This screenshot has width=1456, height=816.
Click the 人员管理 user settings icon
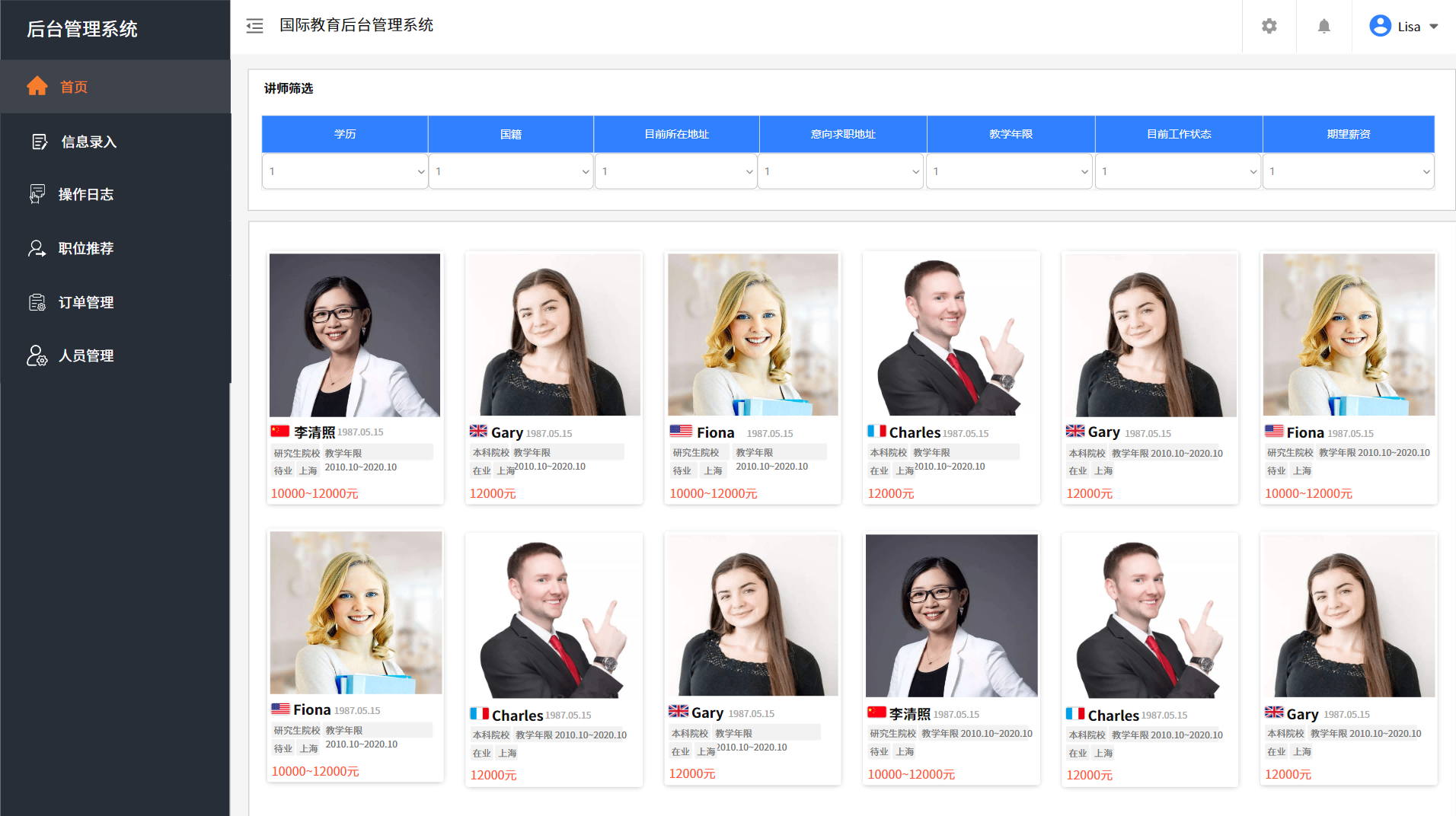[37, 355]
